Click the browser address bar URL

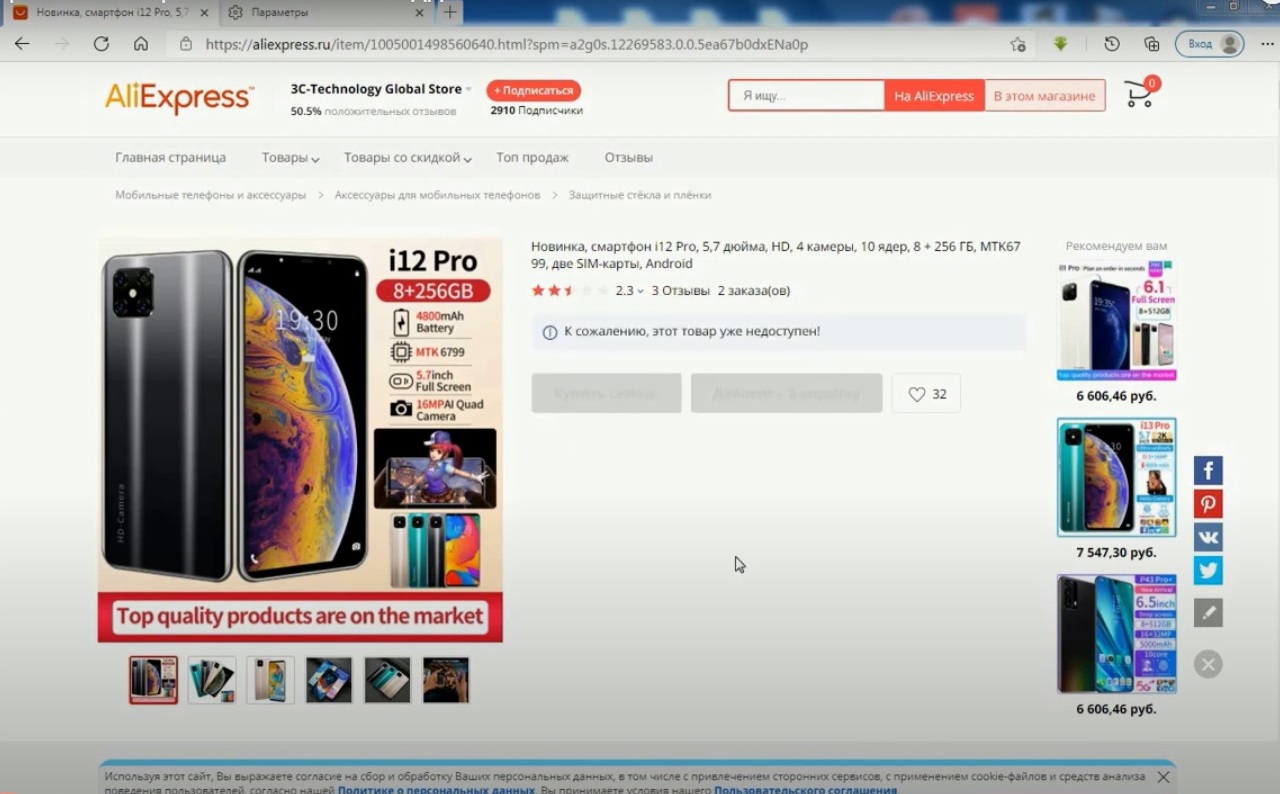pos(507,44)
